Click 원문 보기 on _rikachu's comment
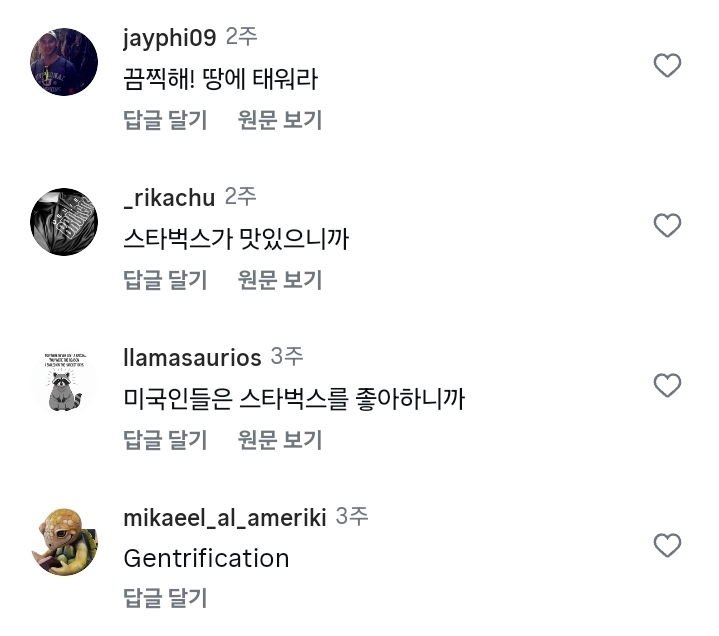This screenshot has width=719, height=636. [280, 280]
